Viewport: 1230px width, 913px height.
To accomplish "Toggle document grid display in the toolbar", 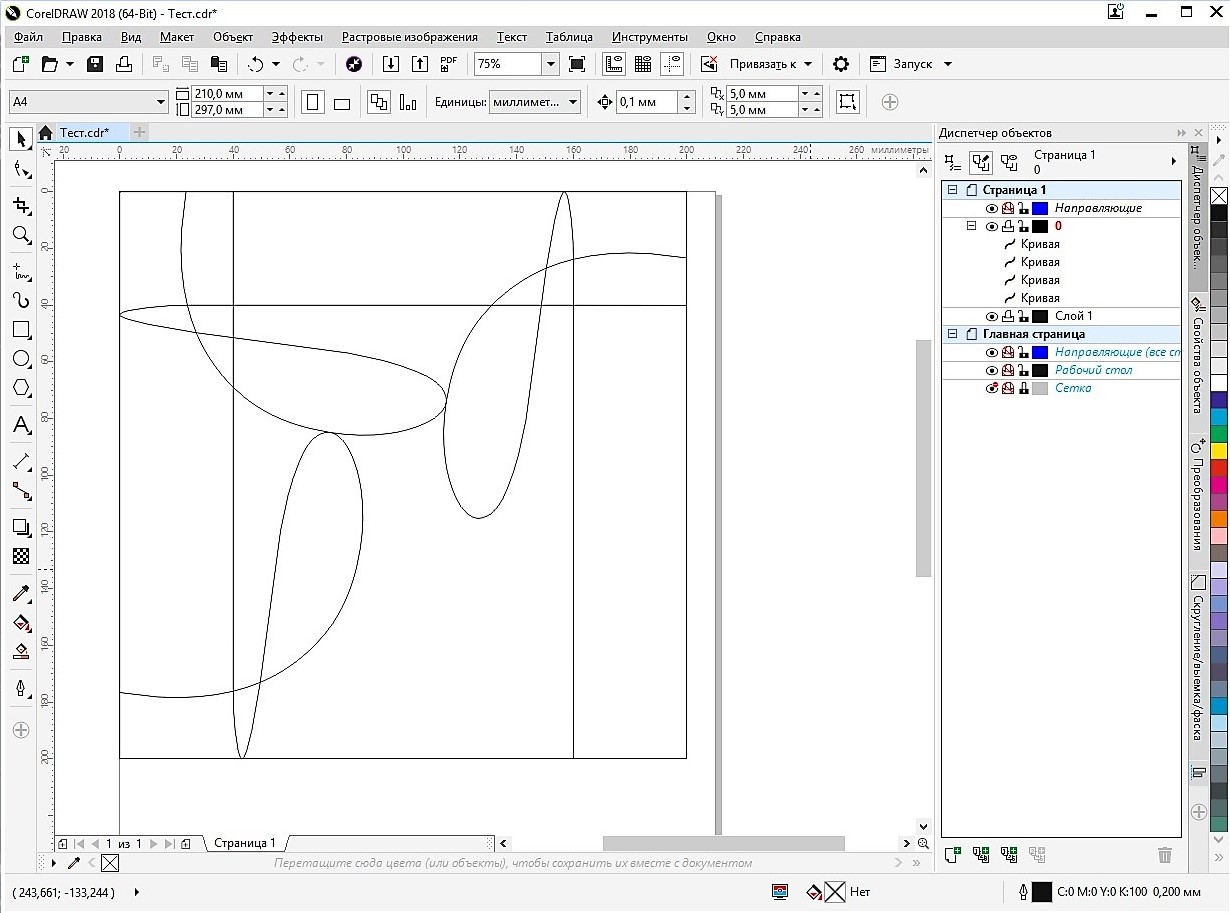I will [x=643, y=64].
